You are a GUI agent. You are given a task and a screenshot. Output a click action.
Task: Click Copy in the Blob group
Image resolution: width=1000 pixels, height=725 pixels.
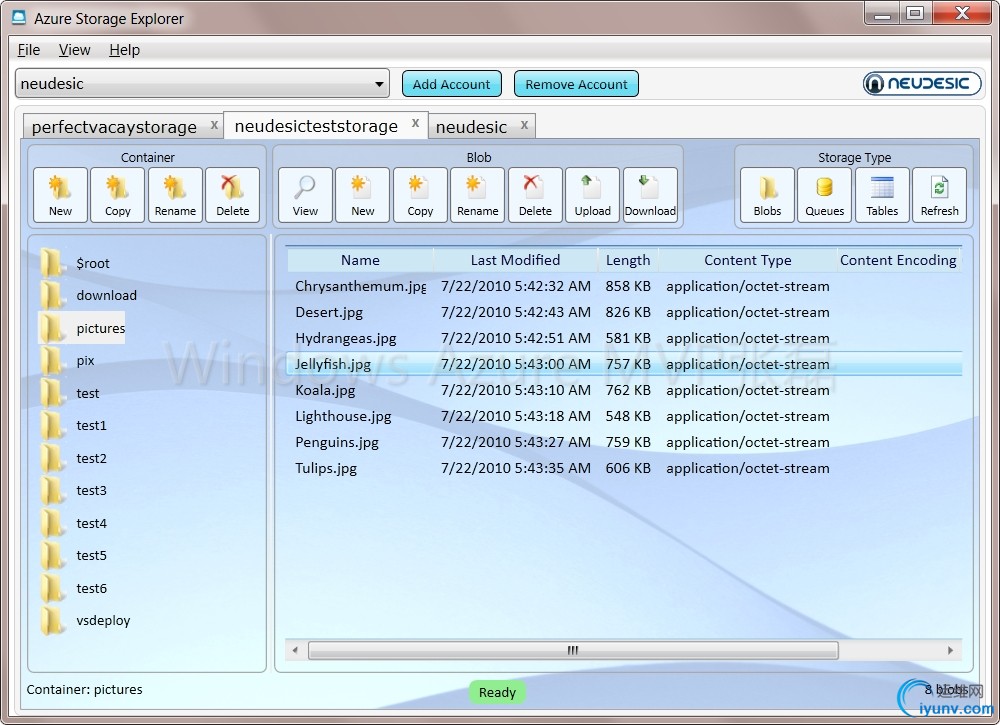[420, 195]
